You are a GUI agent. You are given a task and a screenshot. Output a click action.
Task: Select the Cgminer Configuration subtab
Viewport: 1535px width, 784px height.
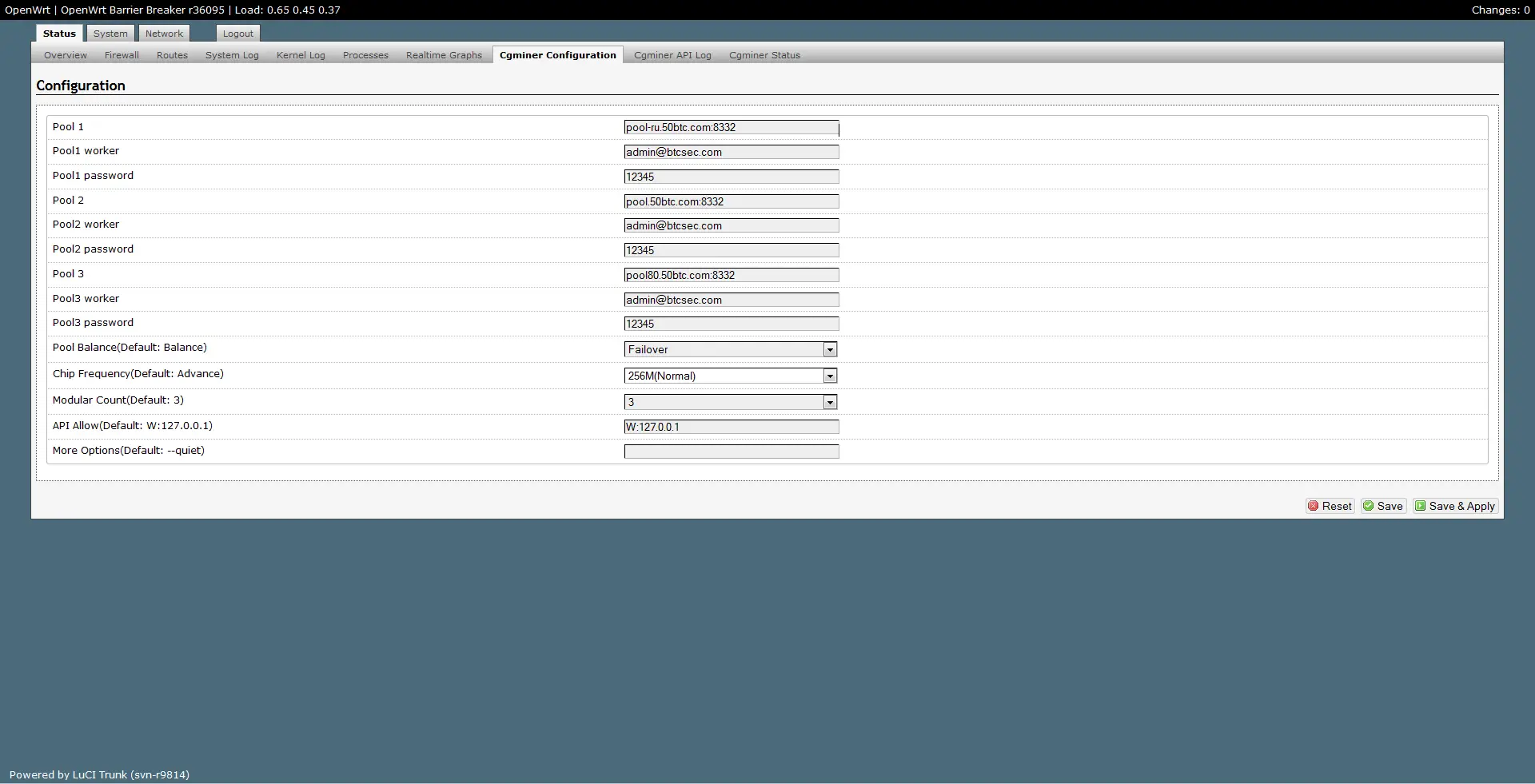point(558,55)
